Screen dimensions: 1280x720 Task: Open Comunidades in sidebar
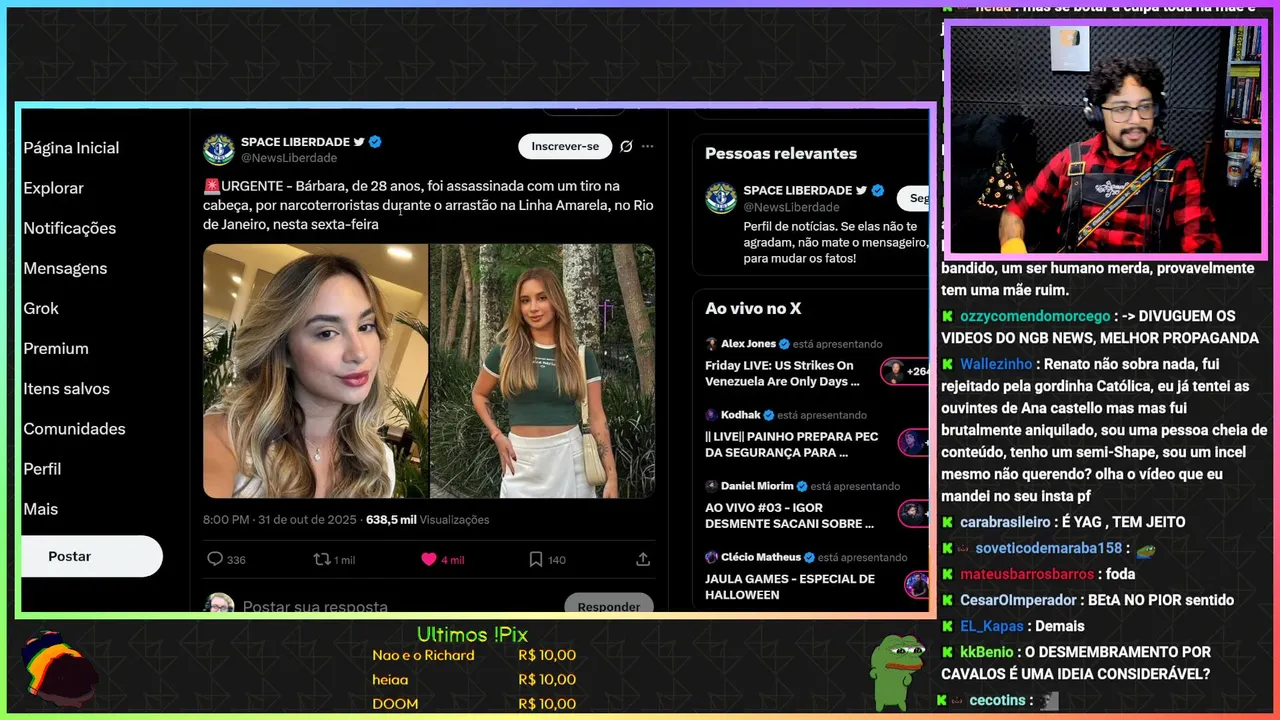[74, 428]
